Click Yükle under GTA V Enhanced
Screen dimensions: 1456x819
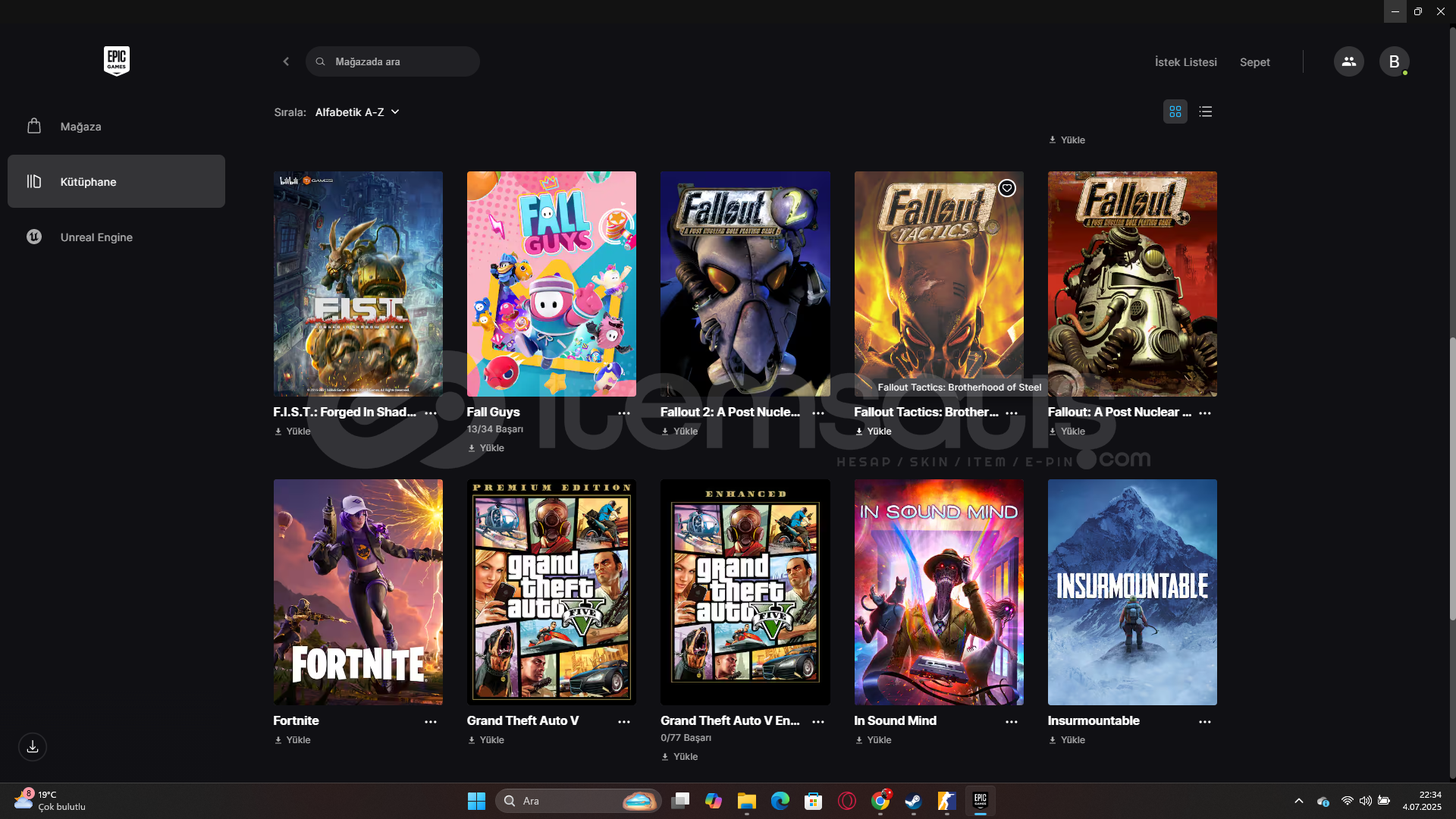pyautogui.click(x=679, y=757)
